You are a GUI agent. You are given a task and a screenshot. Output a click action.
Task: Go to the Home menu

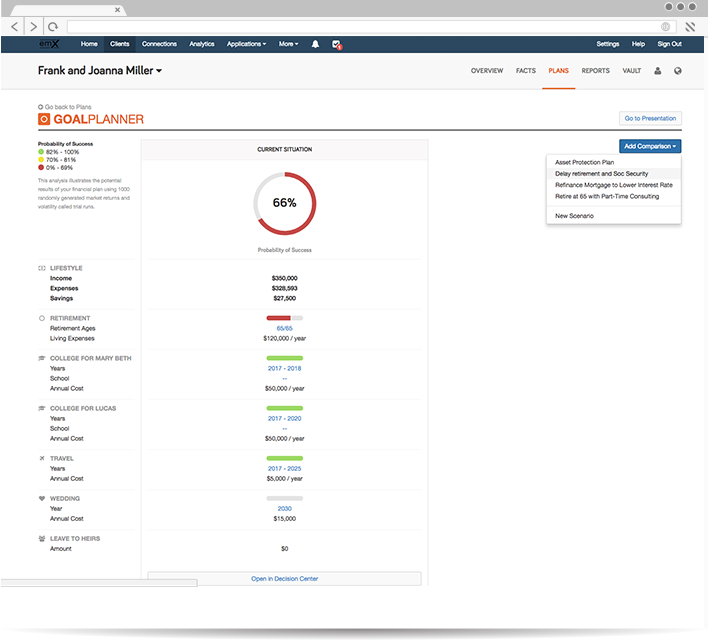pyautogui.click(x=89, y=44)
